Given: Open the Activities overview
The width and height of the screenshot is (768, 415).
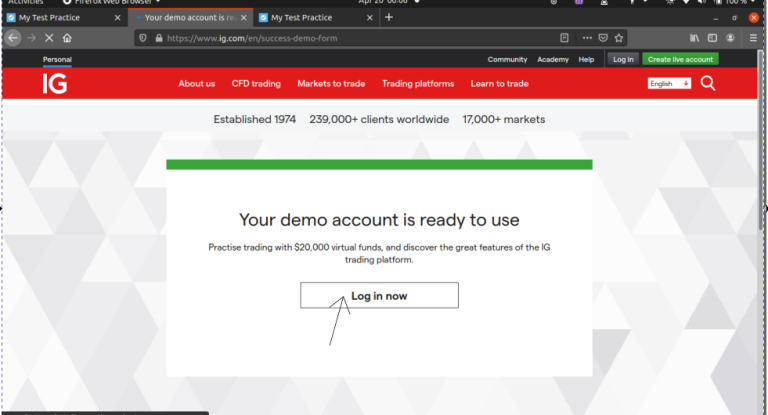Looking at the screenshot, I should coord(25,2).
